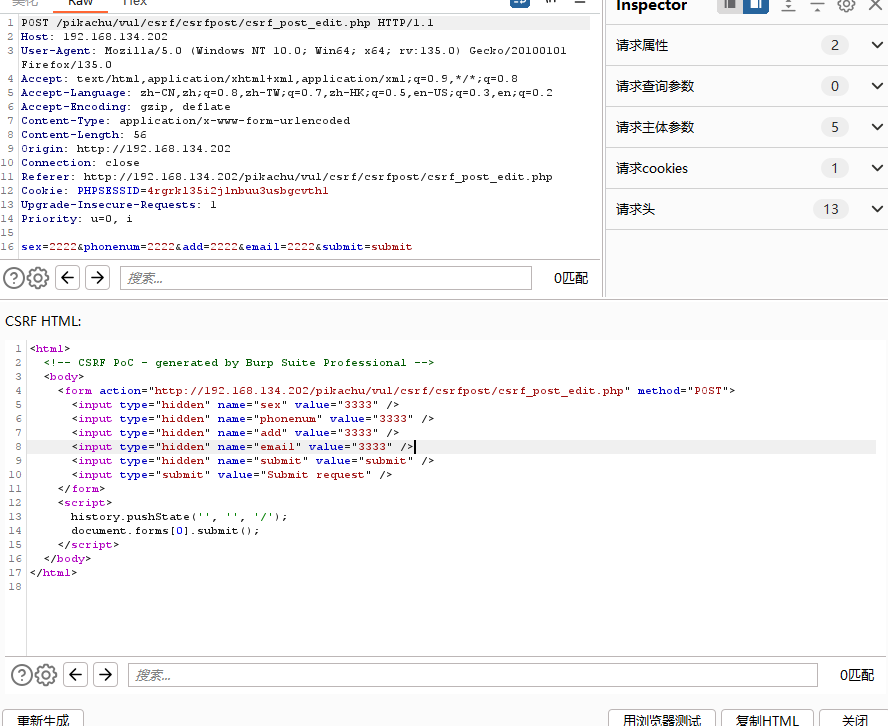Expand 请求属性 section chevron

click(877, 45)
